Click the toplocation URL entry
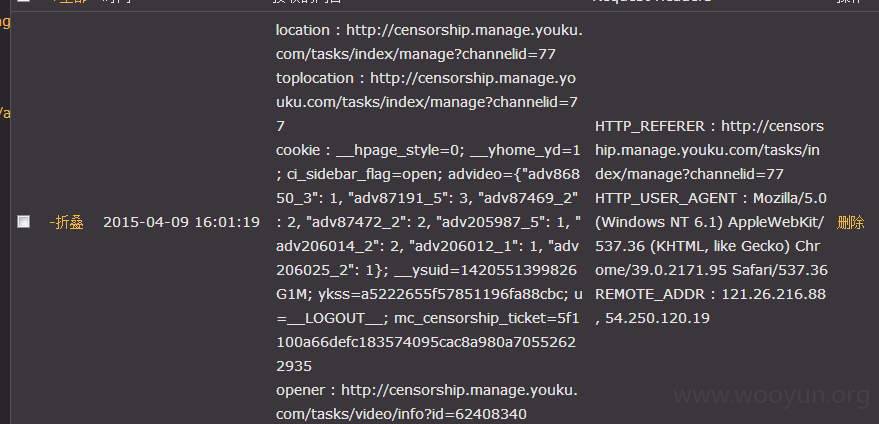Screen dimensions: 879x424 pos(427,102)
